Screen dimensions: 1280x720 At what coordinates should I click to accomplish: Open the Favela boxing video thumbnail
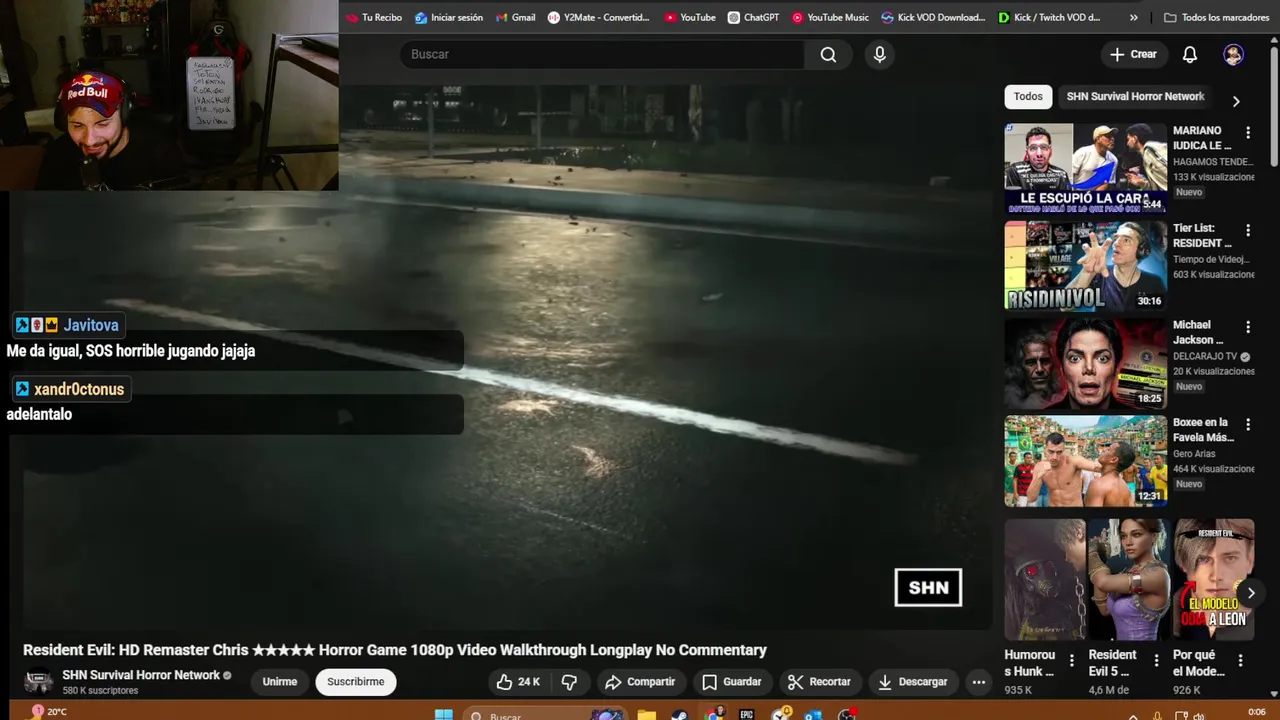click(1085, 460)
